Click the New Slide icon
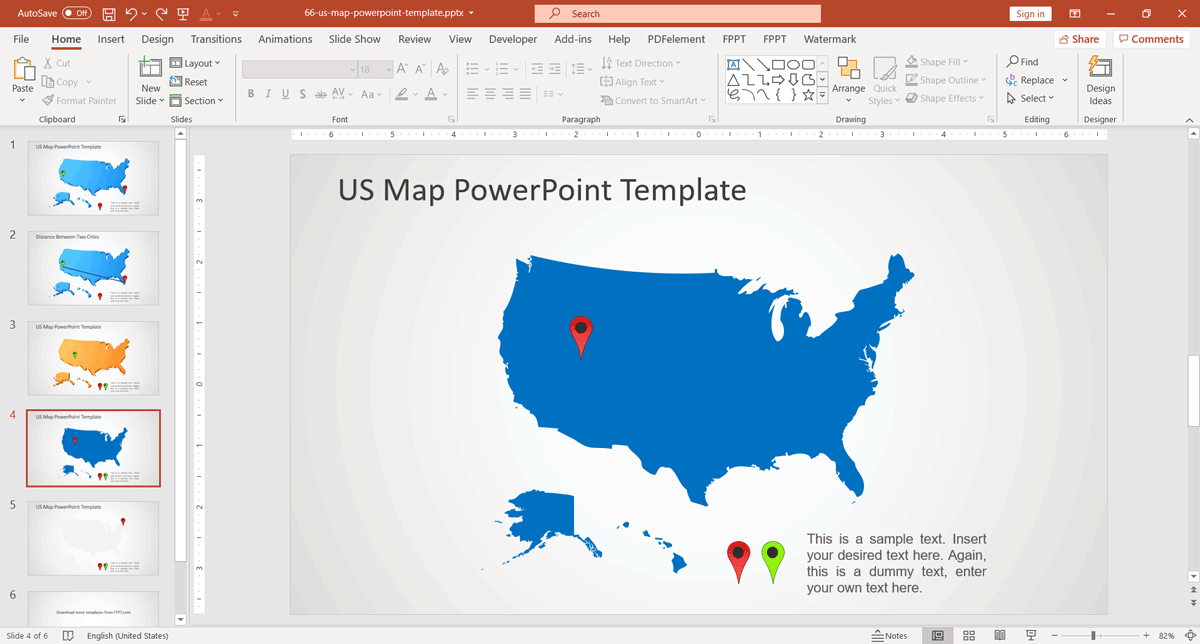Image resolution: width=1200 pixels, height=644 pixels. pyautogui.click(x=150, y=68)
